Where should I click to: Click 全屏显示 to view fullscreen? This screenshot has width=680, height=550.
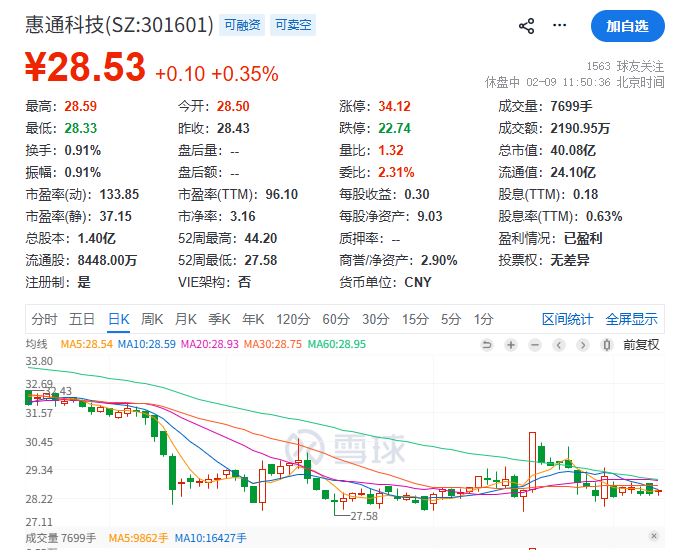pos(631,319)
